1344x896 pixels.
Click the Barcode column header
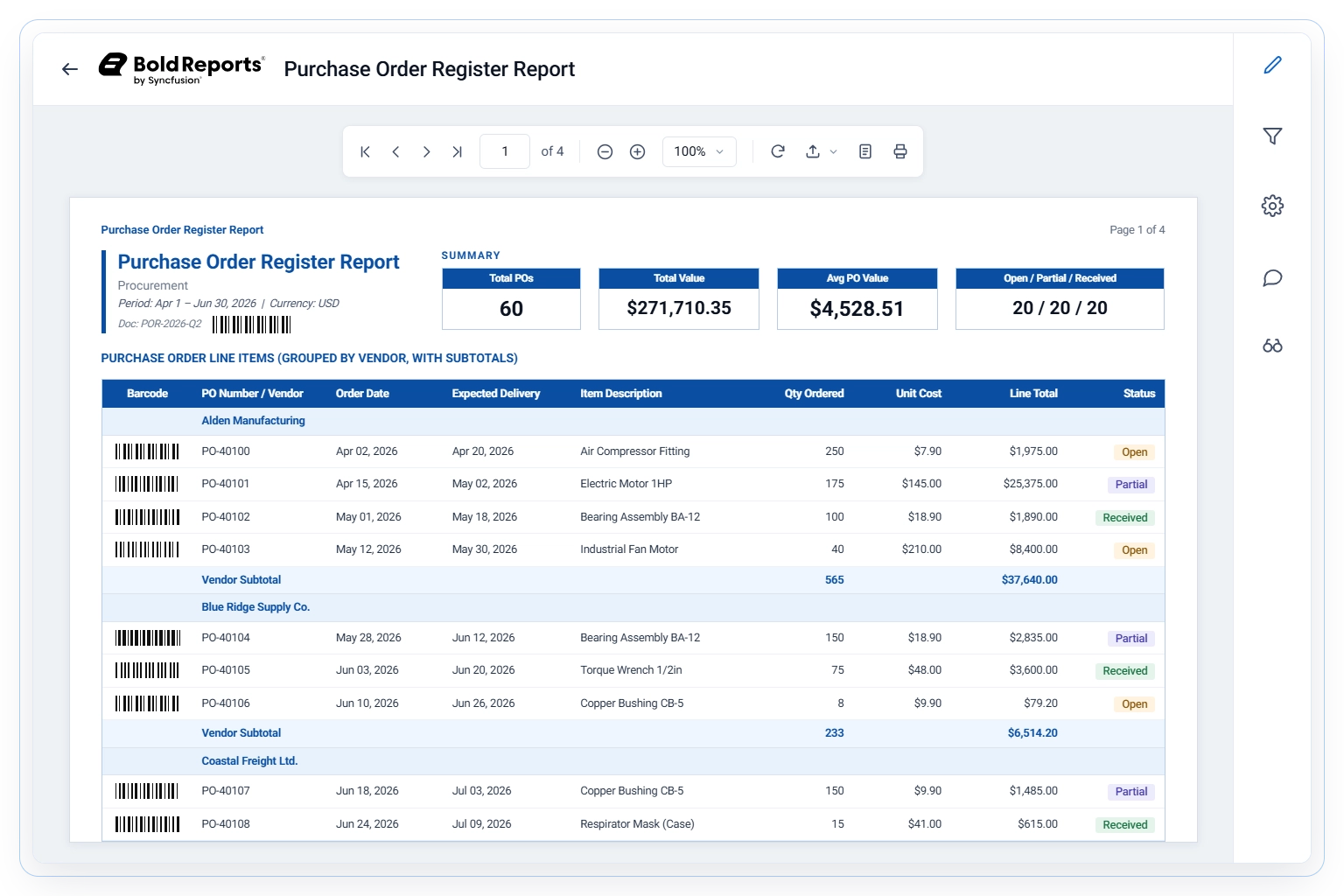(x=147, y=394)
